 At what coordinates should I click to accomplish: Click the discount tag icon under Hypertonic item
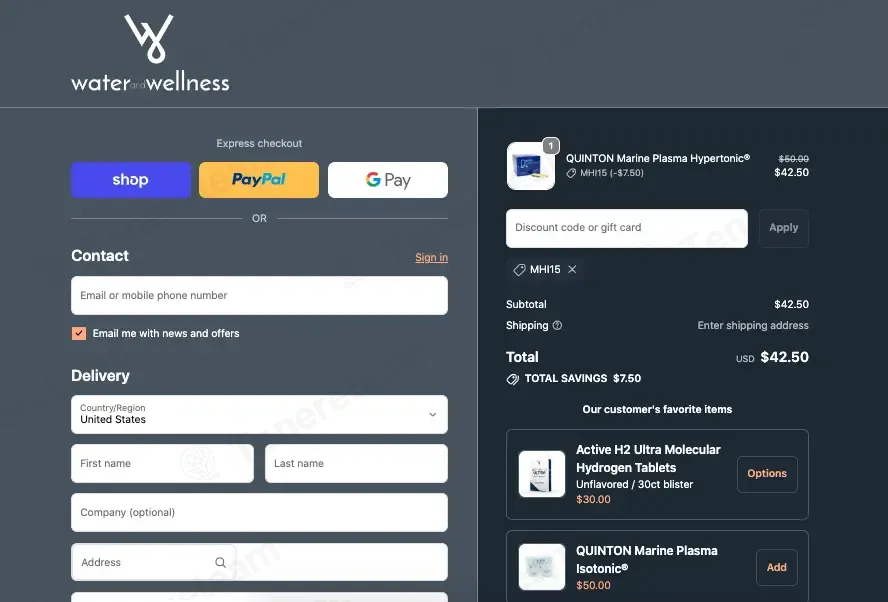pos(571,173)
